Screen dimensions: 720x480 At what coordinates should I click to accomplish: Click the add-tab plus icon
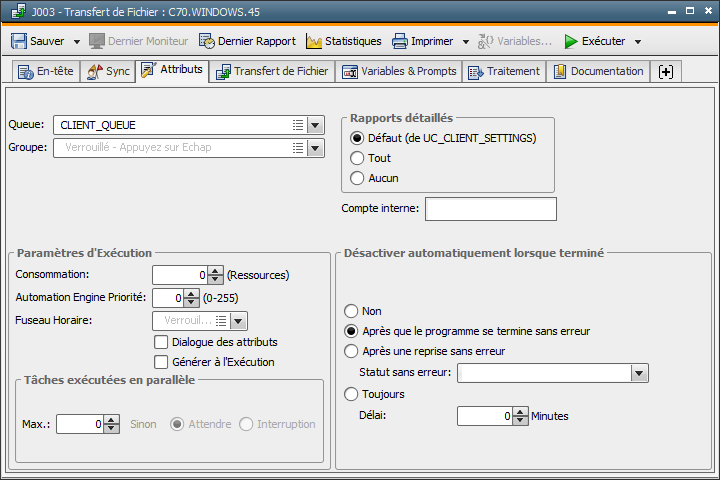click(665, 72)
